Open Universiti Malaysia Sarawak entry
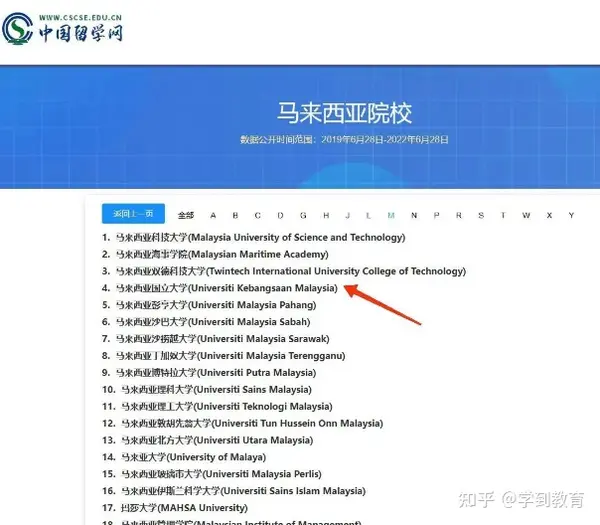The image size is (600, 525). (215, 339)
